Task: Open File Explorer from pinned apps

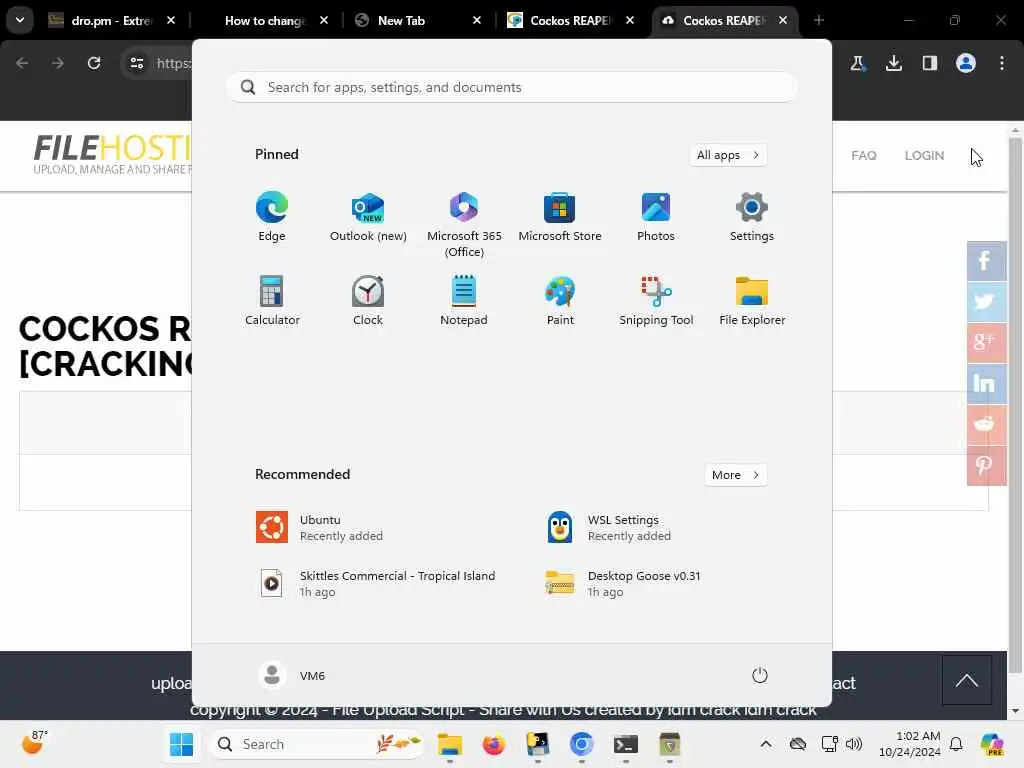Action: (752, 301)
